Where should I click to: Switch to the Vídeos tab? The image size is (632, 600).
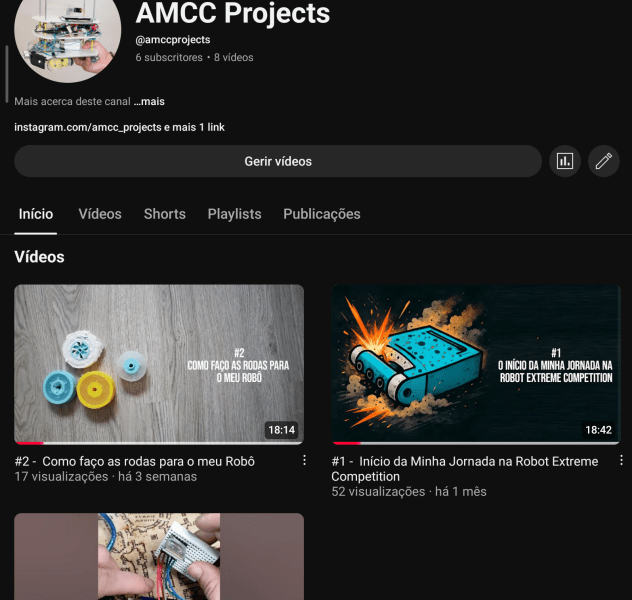(x=100, y=214)
